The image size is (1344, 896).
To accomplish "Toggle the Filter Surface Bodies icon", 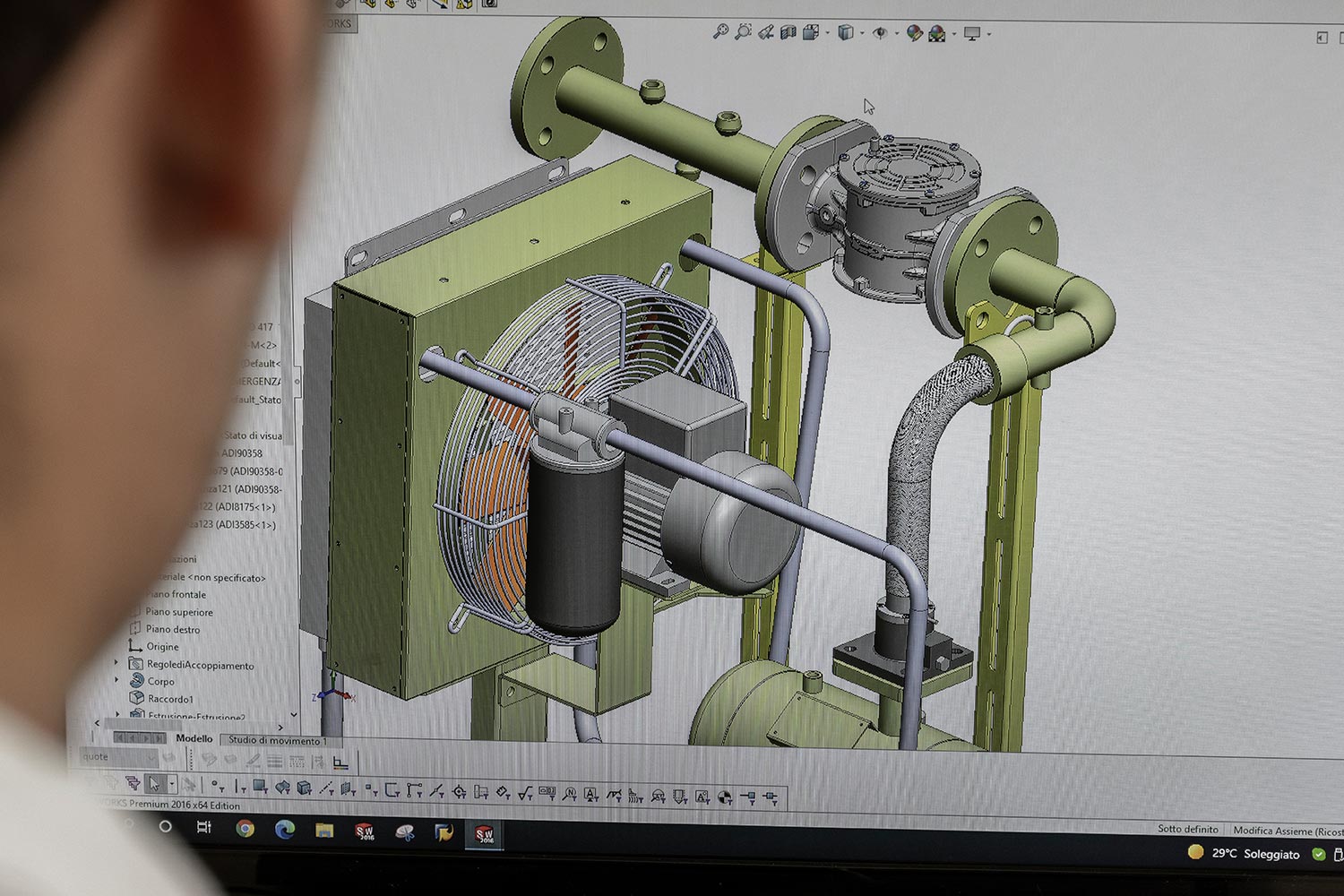I will click(x=282, y=788).
